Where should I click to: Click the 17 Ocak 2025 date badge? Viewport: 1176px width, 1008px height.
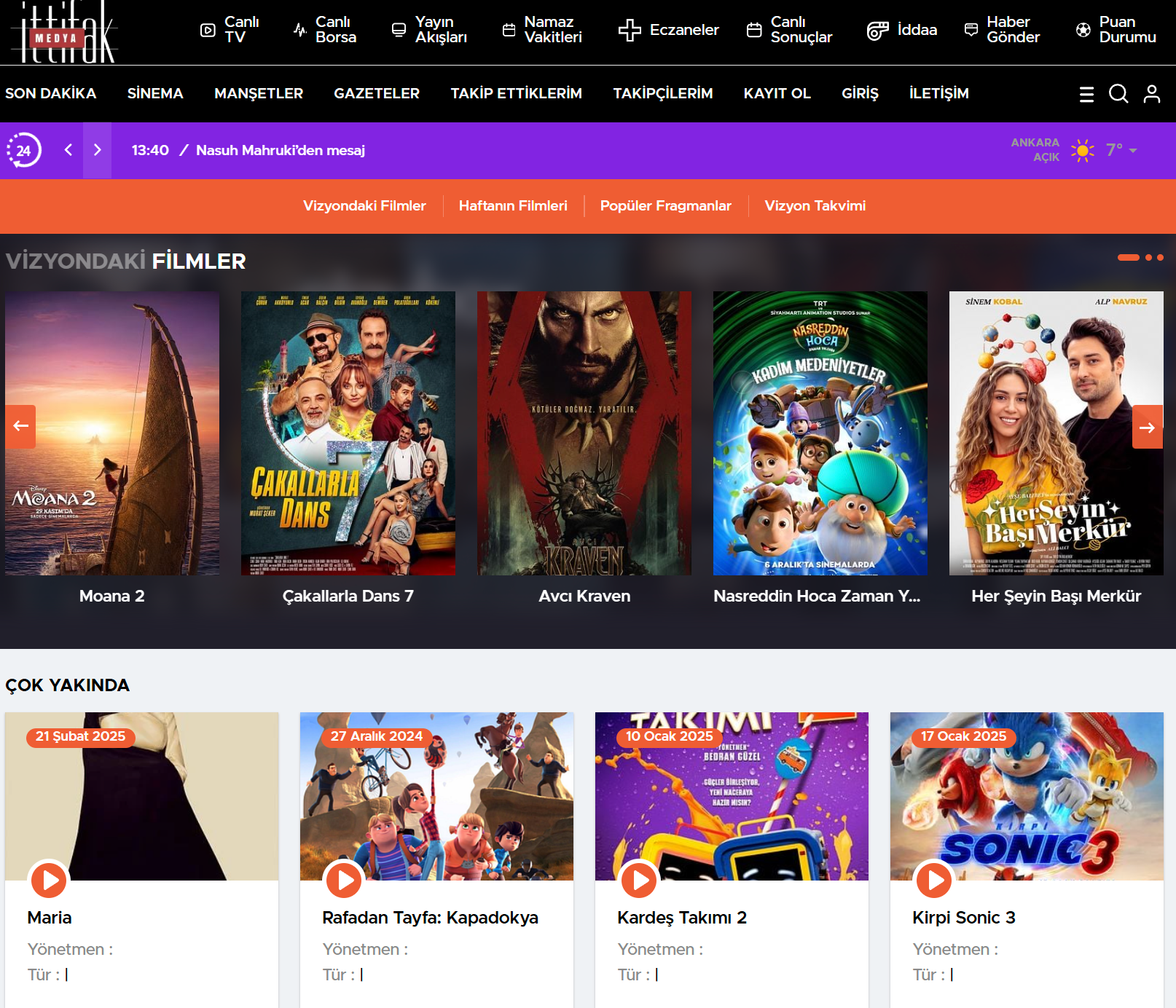(x=964, y=736)
